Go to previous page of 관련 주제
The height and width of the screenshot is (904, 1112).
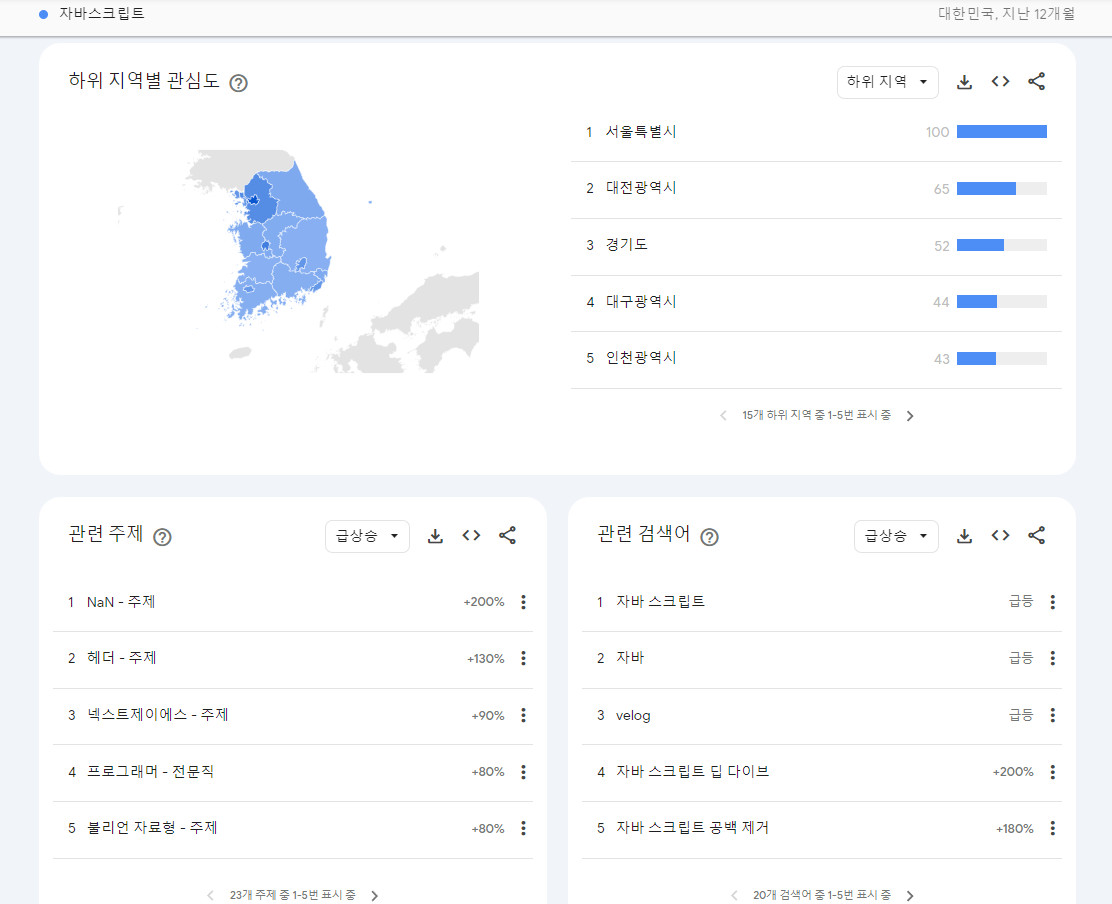pyautogui.click(x=210, y=895)
